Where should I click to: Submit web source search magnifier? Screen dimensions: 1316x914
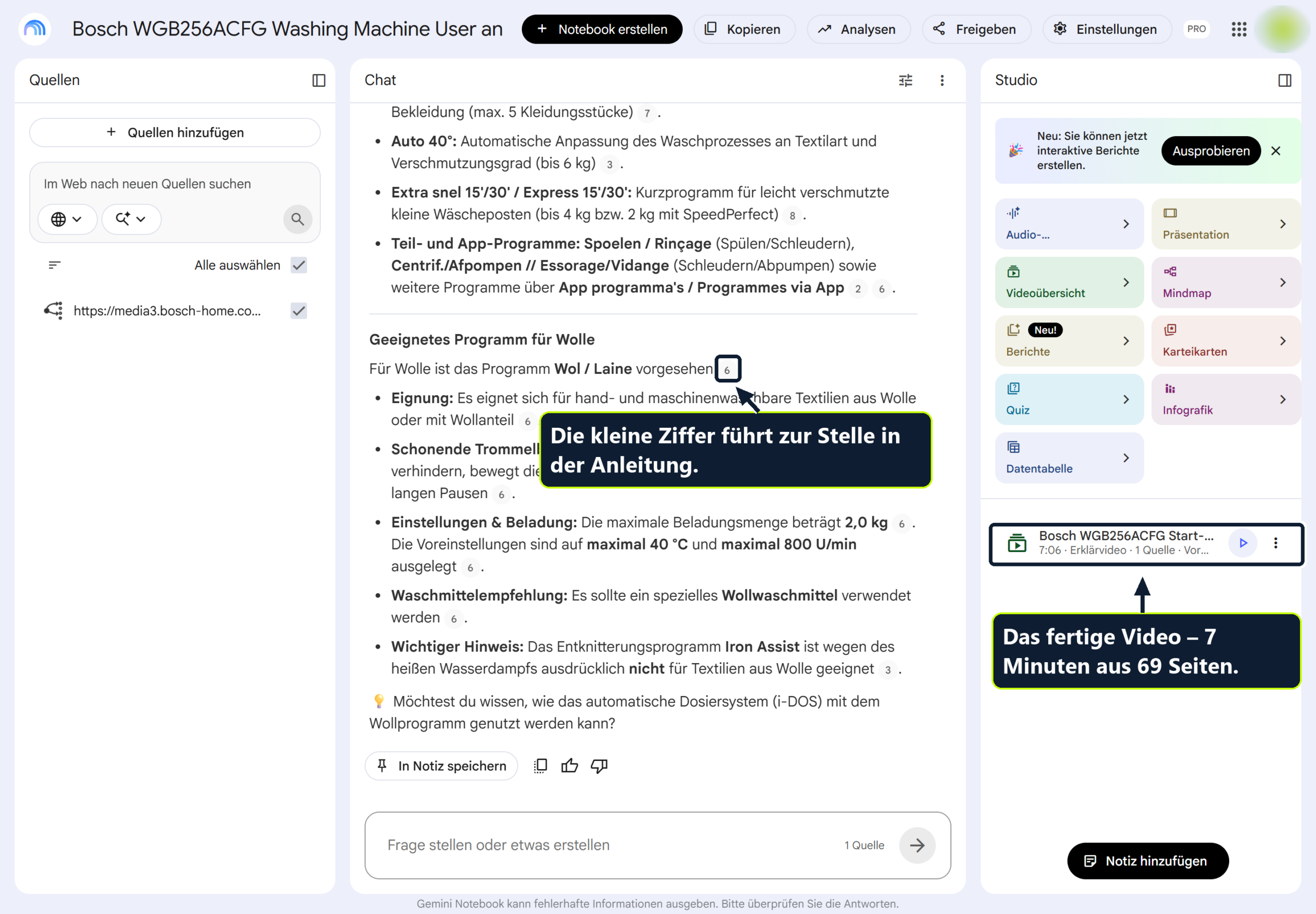pos(297,219)
